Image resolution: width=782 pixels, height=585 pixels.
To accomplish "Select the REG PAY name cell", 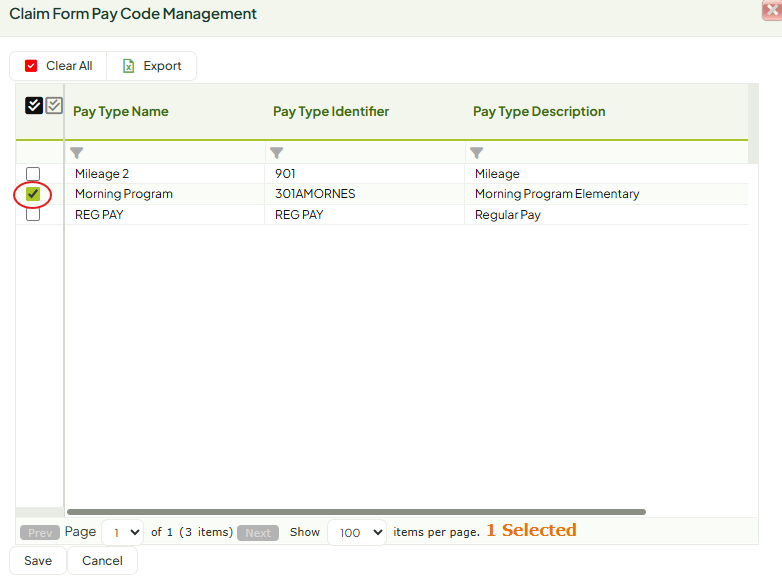I will [165, 214].
